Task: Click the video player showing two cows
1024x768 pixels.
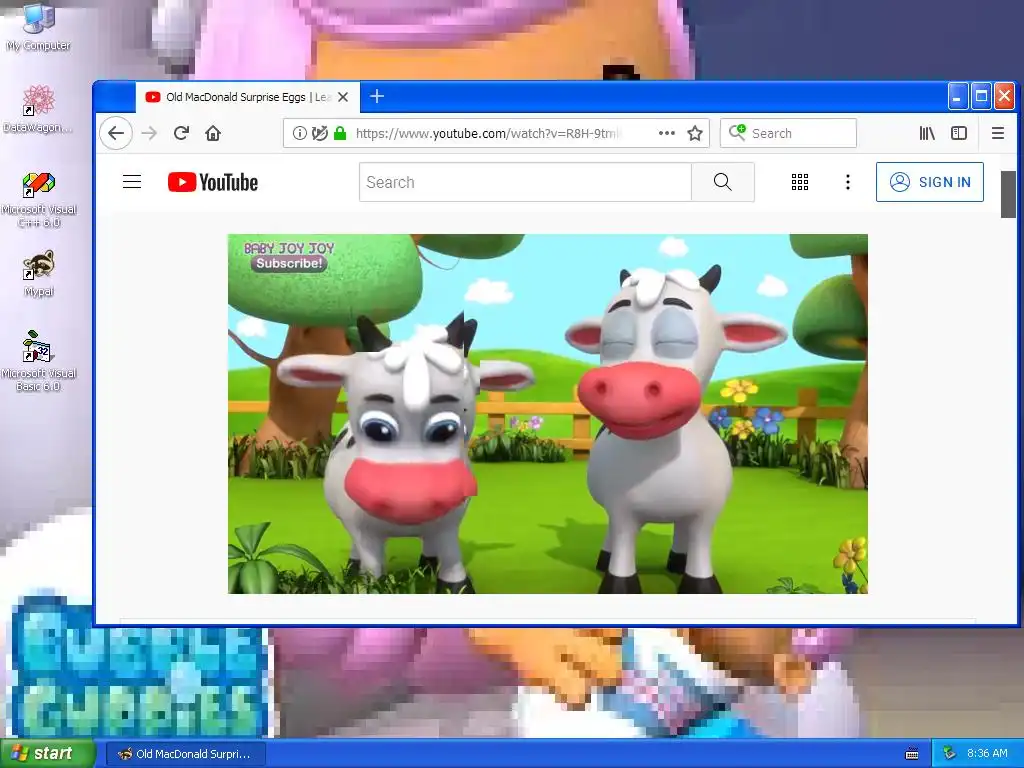Action: tap(547, 413)
